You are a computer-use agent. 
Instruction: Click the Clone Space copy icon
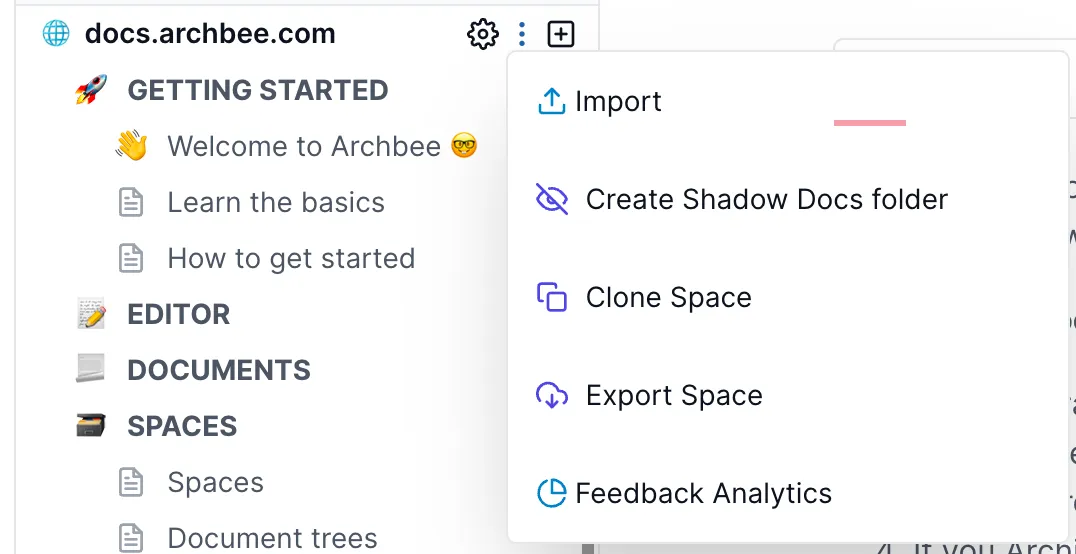point(552,298)
